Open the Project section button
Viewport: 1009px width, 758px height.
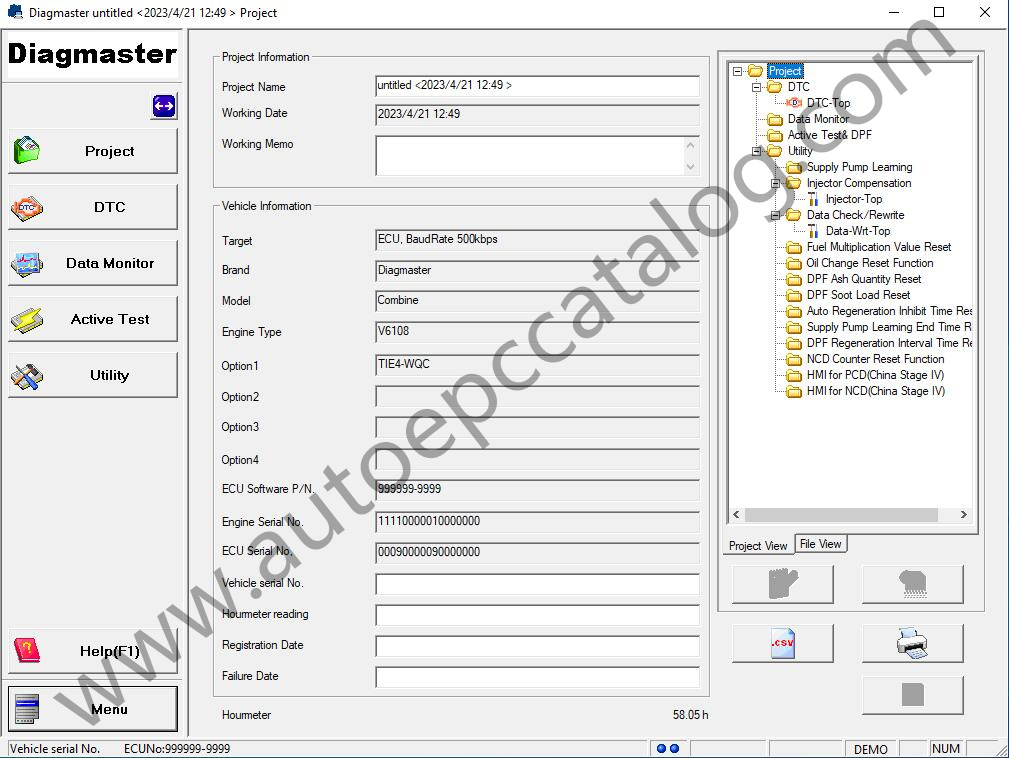(93, 151)
